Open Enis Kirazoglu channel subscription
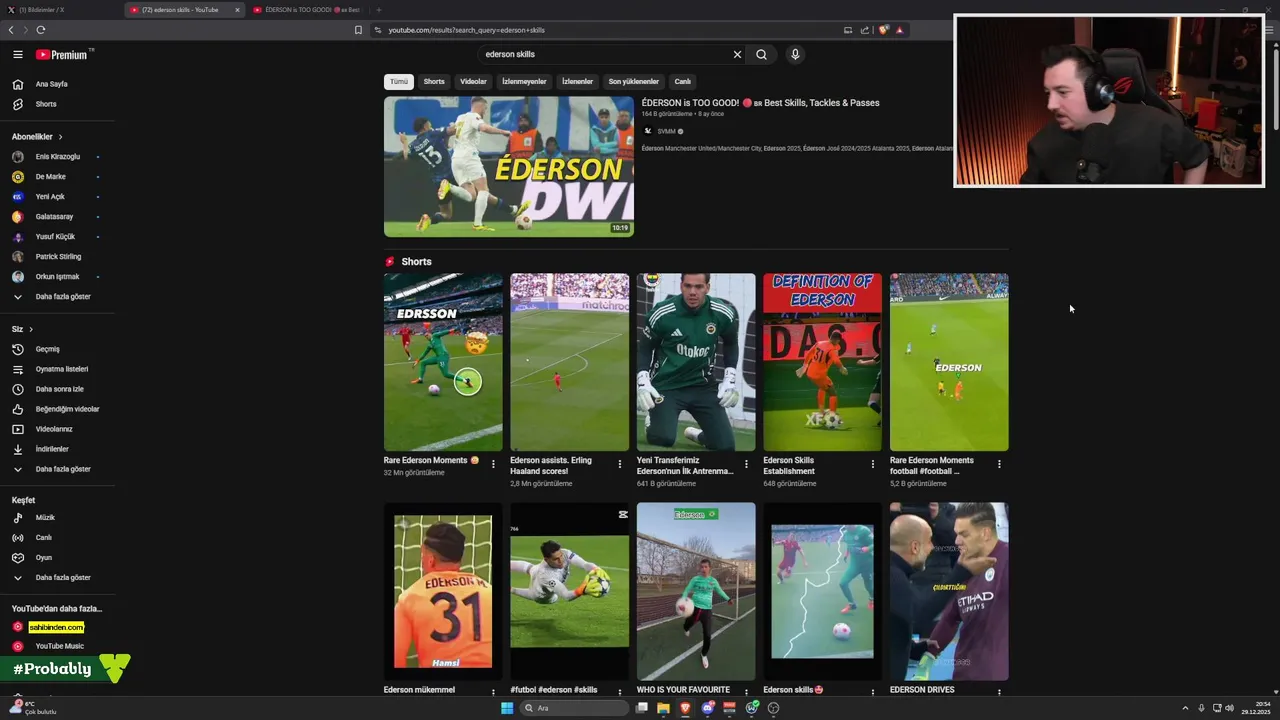 pyautogui.click(x=58, y=157)
